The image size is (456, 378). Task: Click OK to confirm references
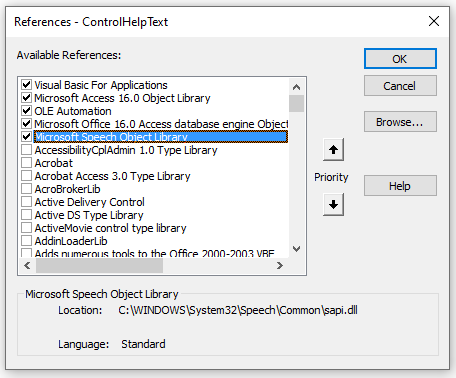click(x=400, y=59)
